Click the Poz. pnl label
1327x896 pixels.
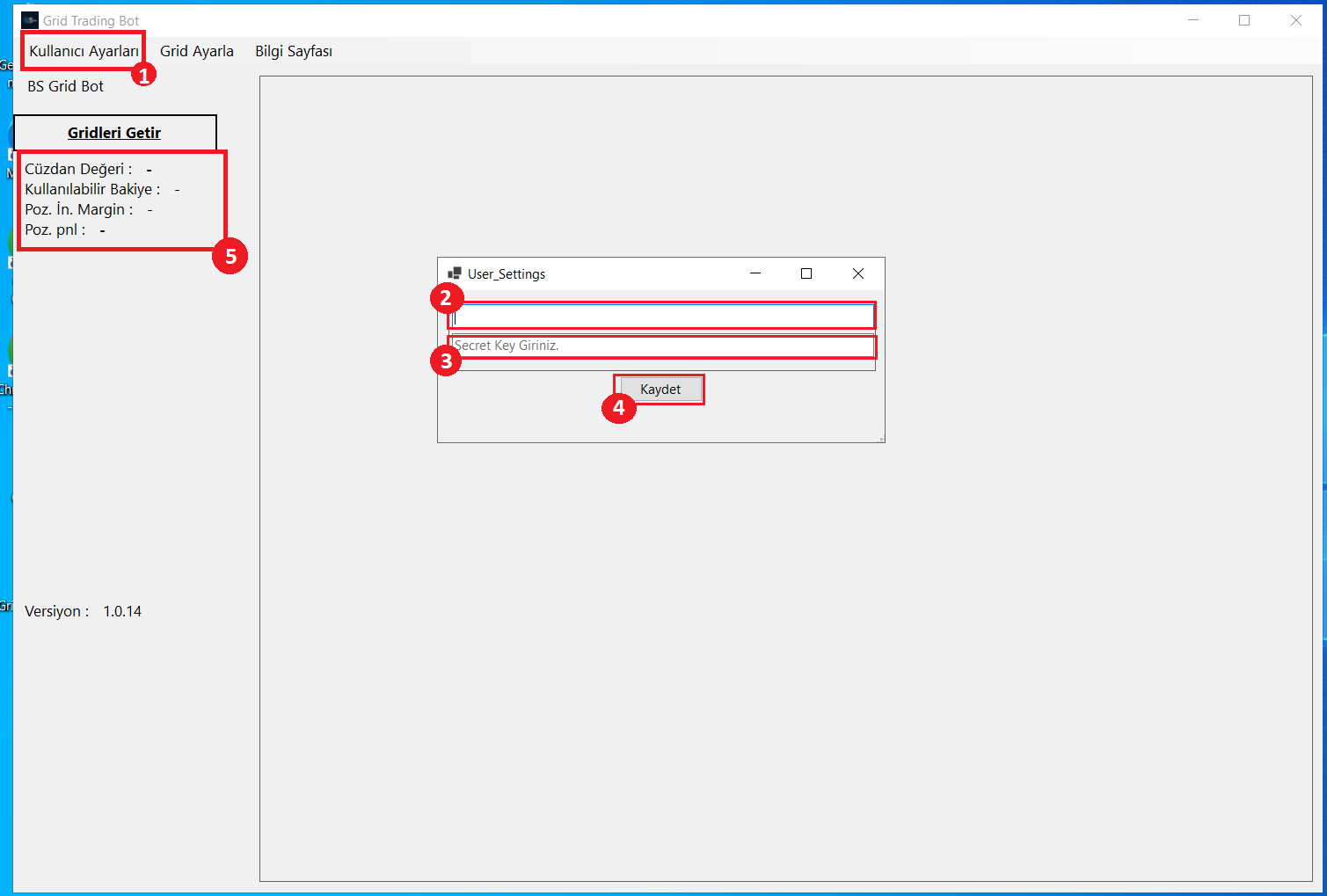coord(55,229)
